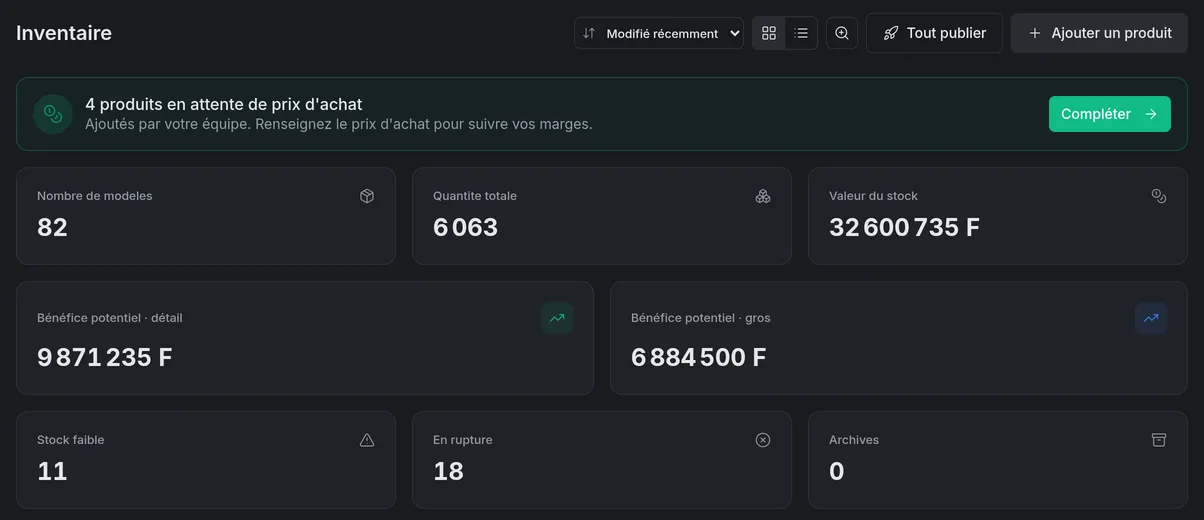Click the 'Bénéfice potentiel · détail' label
Viewport: 1204px width, 520px height.
coord(110,318)
